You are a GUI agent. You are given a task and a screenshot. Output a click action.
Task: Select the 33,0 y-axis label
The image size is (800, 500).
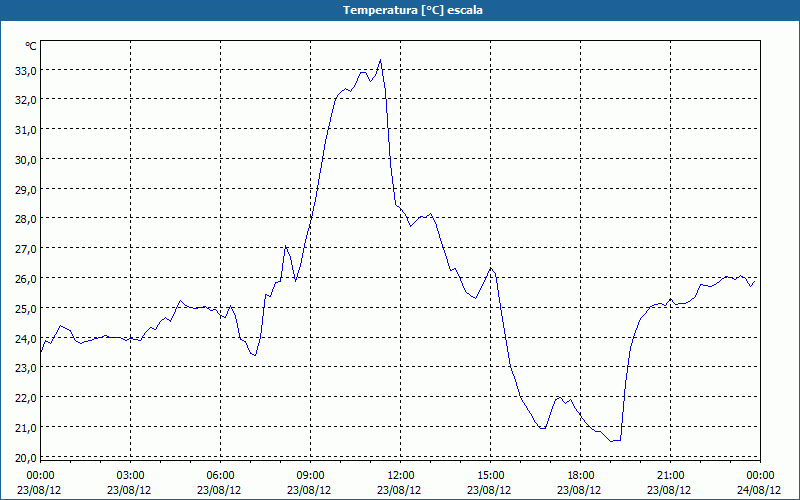(x=26, y=71)
